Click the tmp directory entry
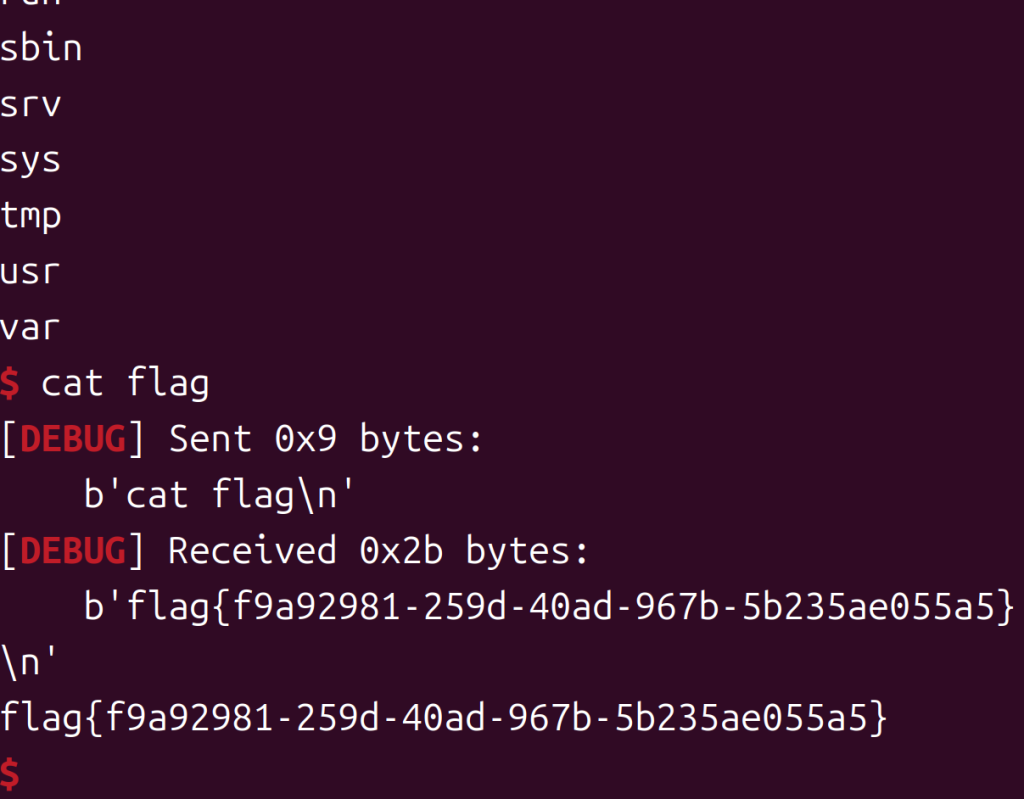The width and height of the screenshot is (1024, 799). pos(31,216)
